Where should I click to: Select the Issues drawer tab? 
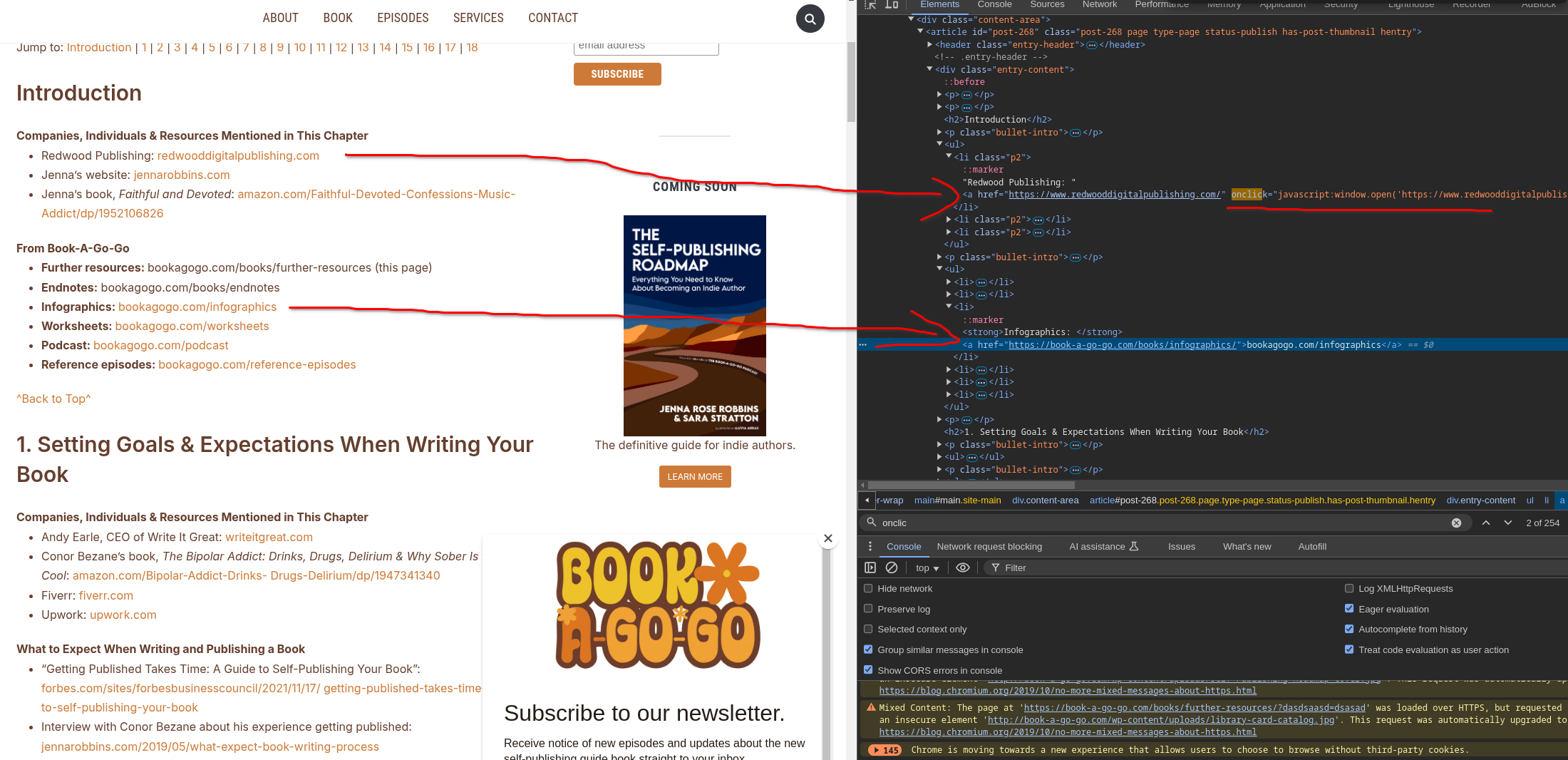[x=1181, y=546]
